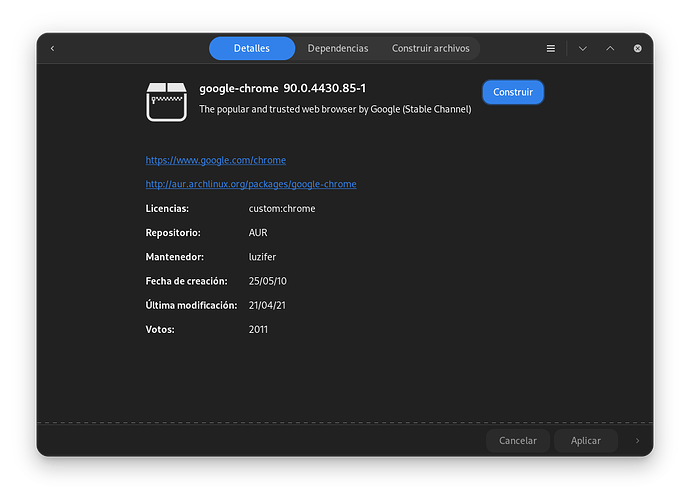
Task: Open the aur.archlinux.org package link
Action: point(251,184)
